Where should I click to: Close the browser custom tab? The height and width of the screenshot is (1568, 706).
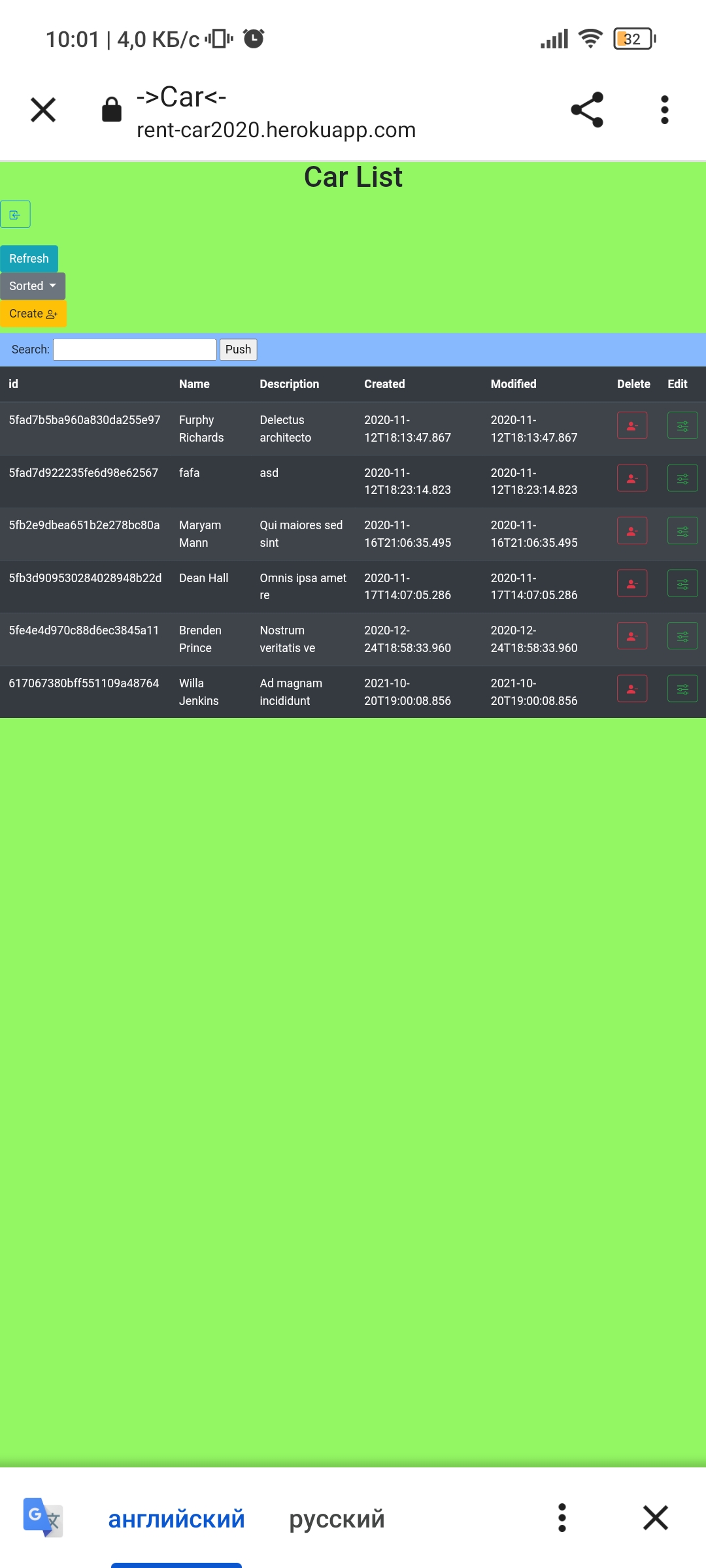pyautogui.click(x=43, y=110)
